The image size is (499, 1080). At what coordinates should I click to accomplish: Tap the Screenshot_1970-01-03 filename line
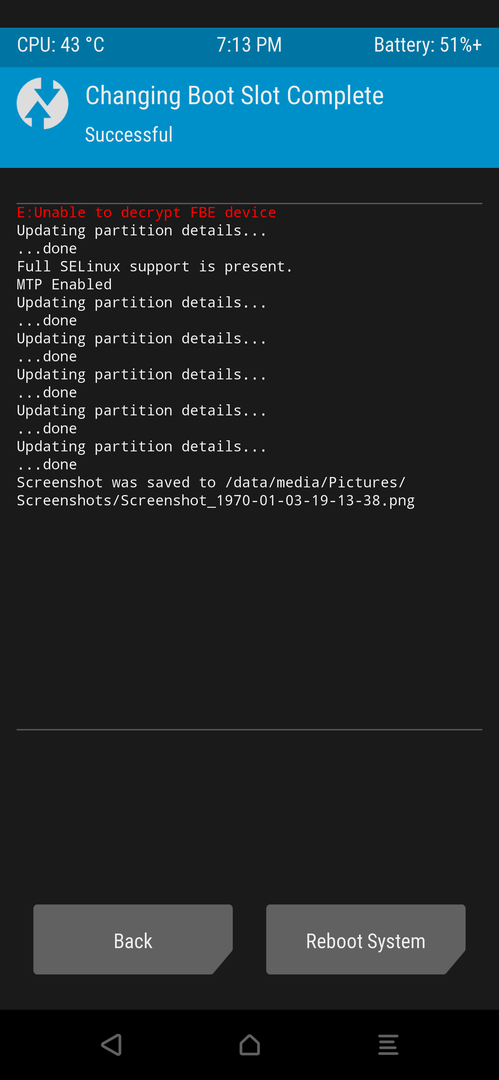point(216,500)
